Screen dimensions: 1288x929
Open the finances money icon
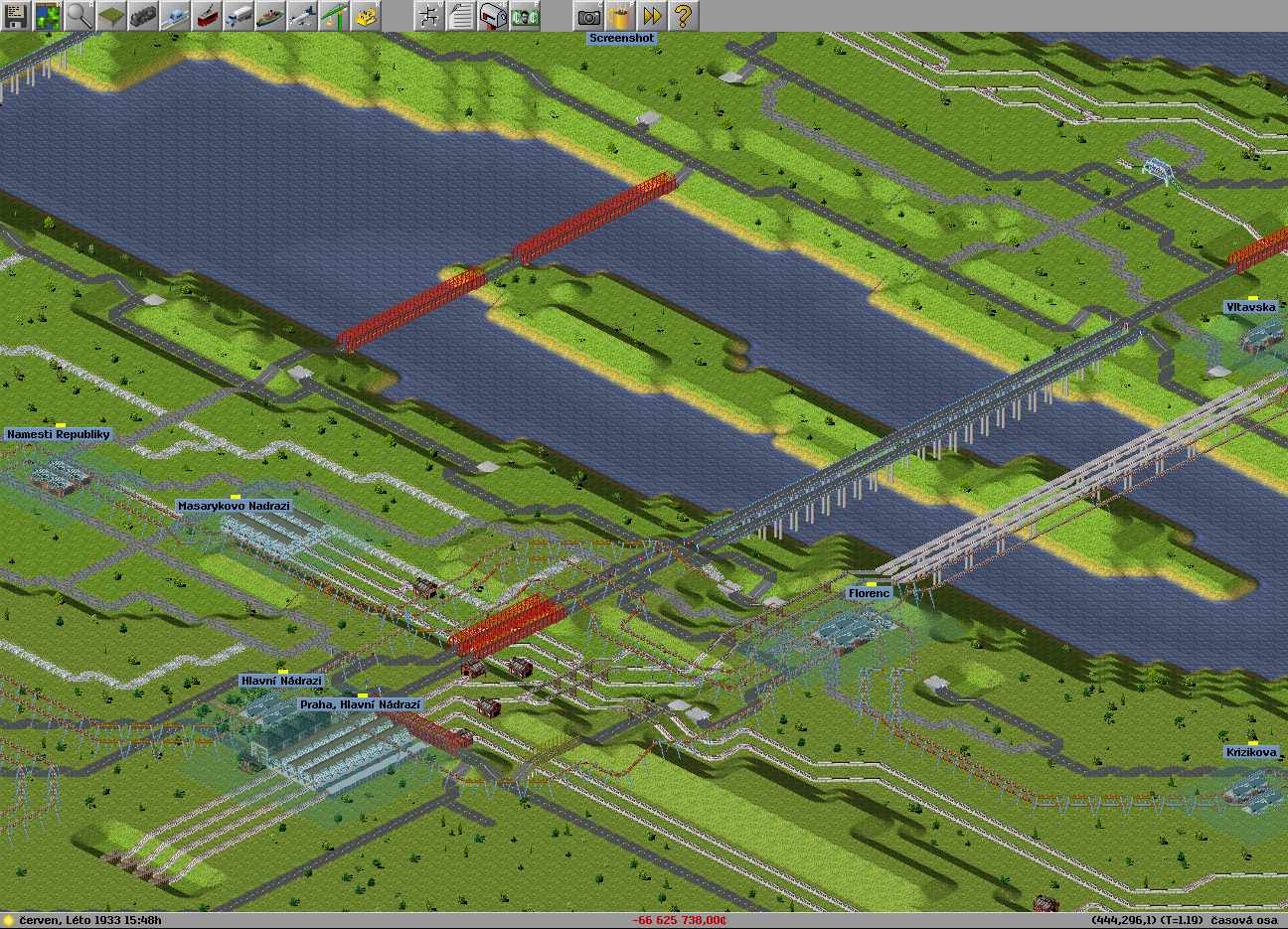point(525,16)
